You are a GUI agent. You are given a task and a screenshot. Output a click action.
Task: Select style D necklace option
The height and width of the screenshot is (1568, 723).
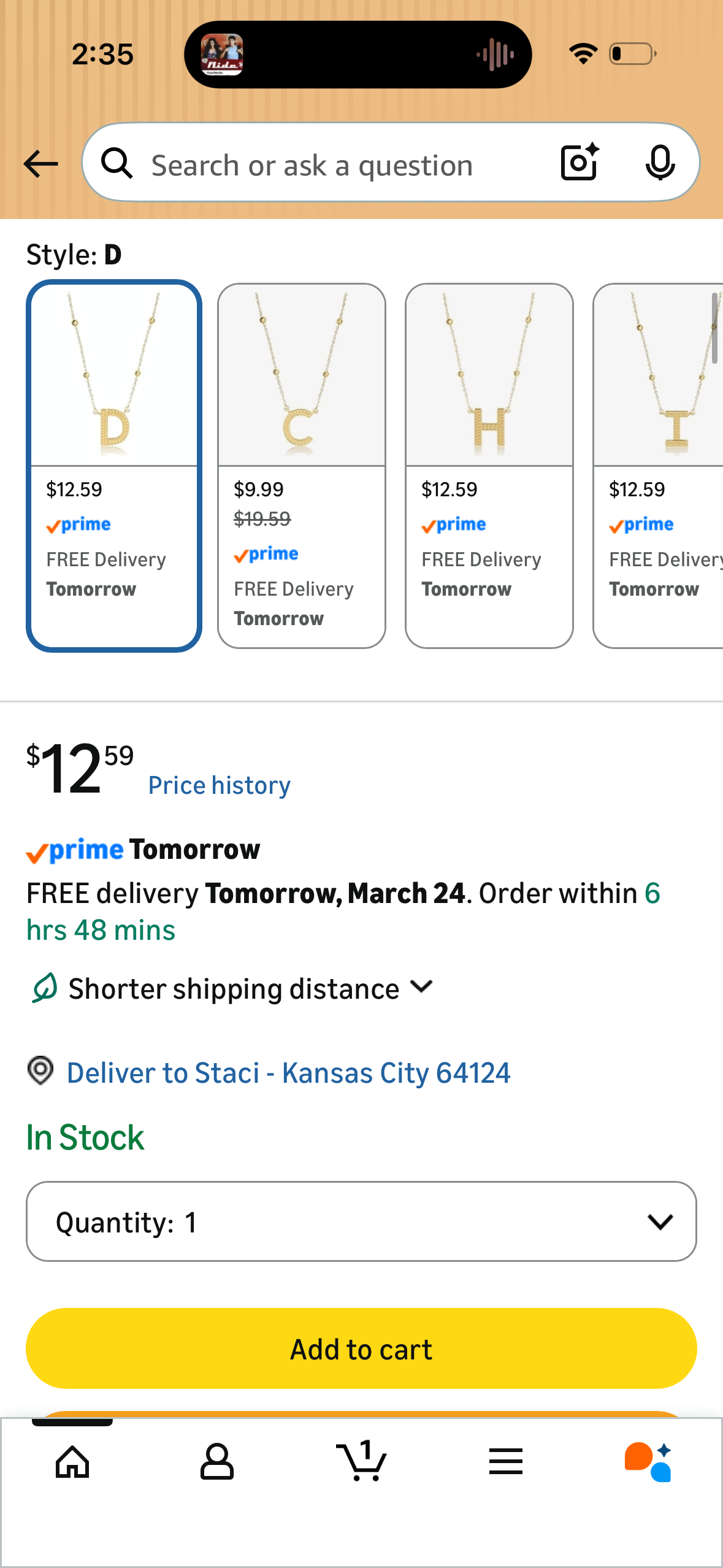coord(114,466)
